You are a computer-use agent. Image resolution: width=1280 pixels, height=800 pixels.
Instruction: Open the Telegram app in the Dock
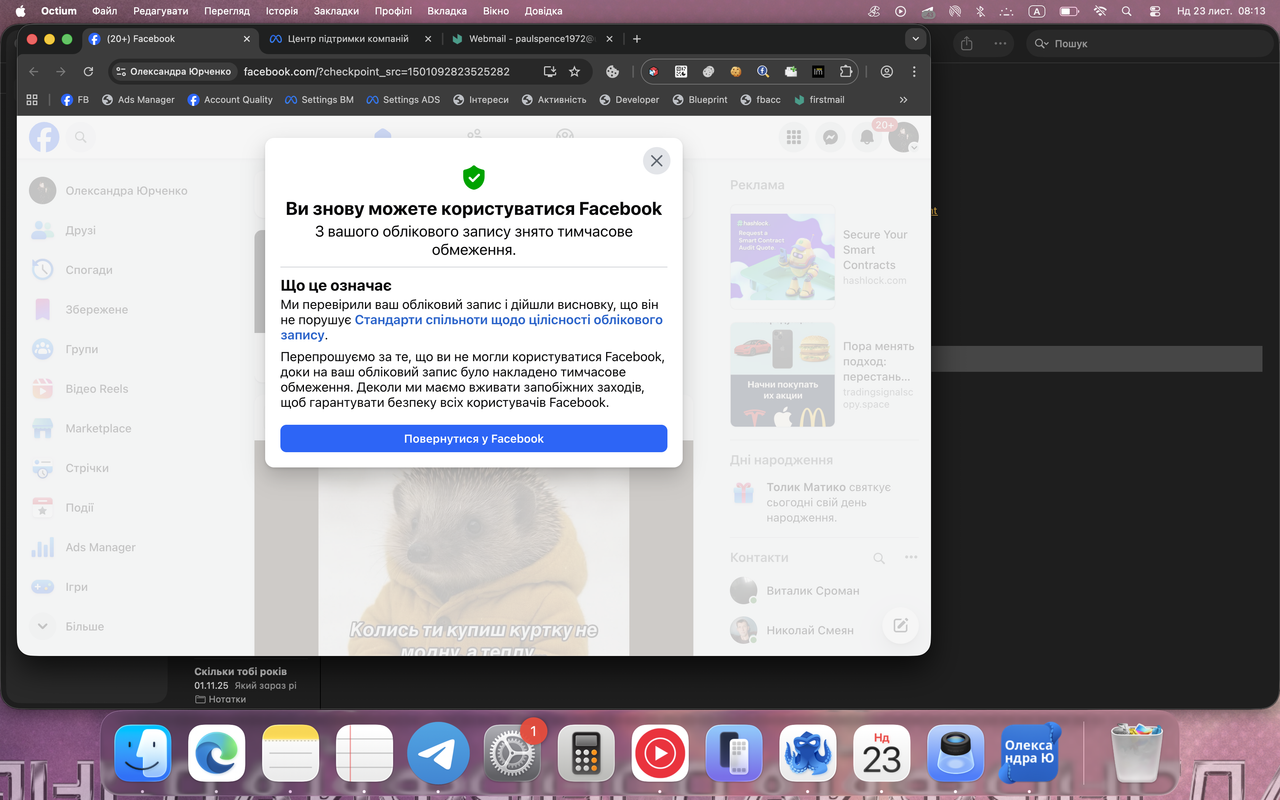[438, 753]
